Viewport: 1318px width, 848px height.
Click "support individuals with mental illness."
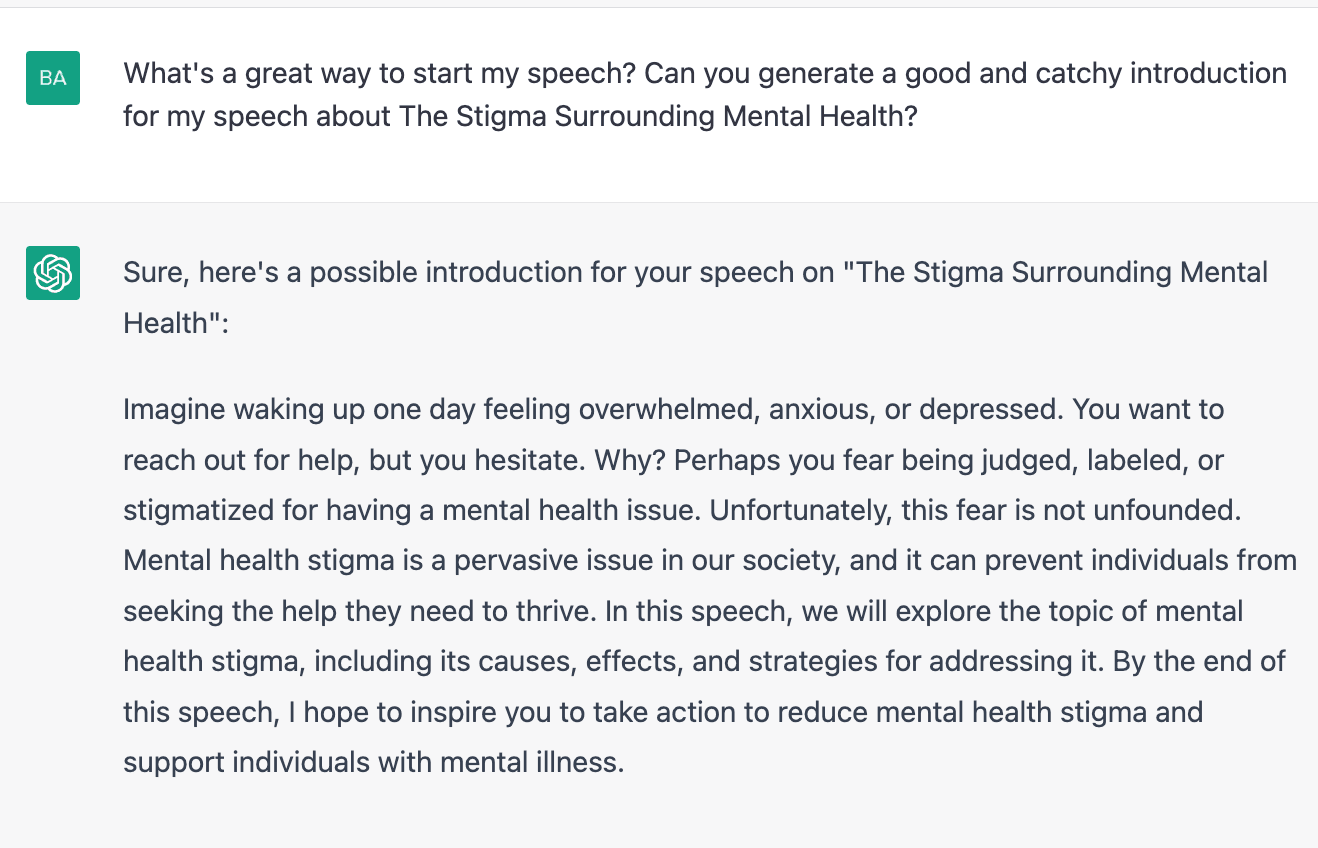tap(373, 762)
